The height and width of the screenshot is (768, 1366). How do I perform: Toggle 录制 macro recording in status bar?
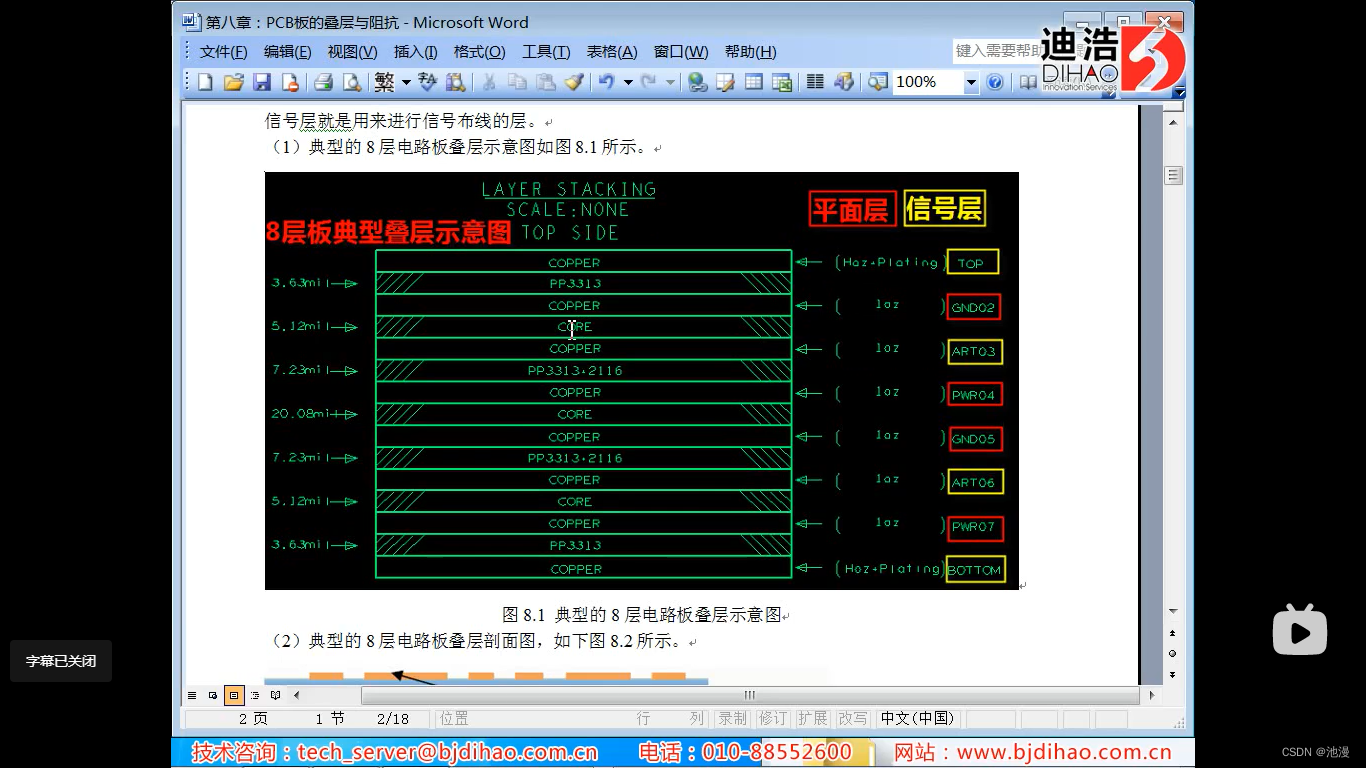point(732,718)
